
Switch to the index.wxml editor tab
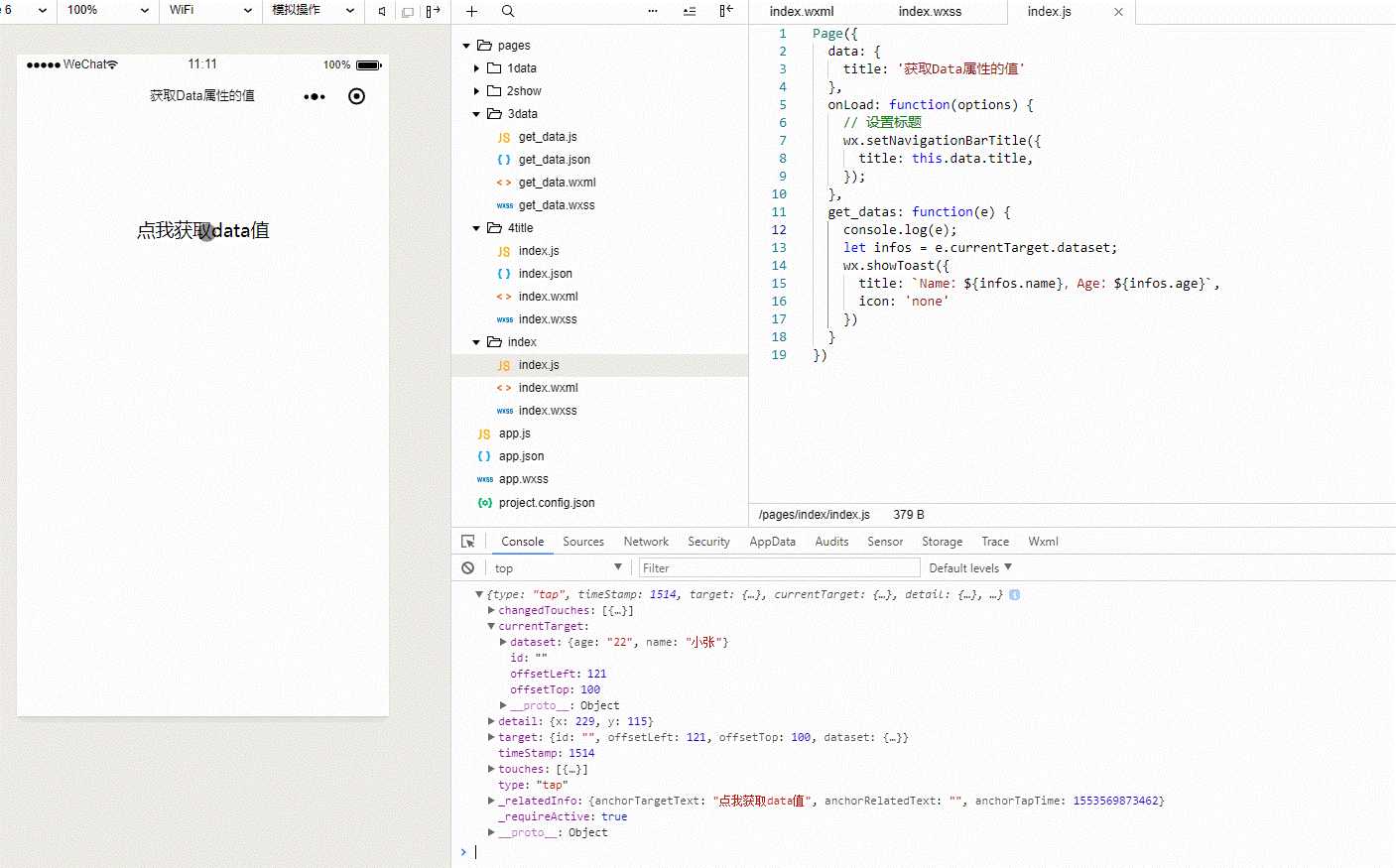point(802,12)
